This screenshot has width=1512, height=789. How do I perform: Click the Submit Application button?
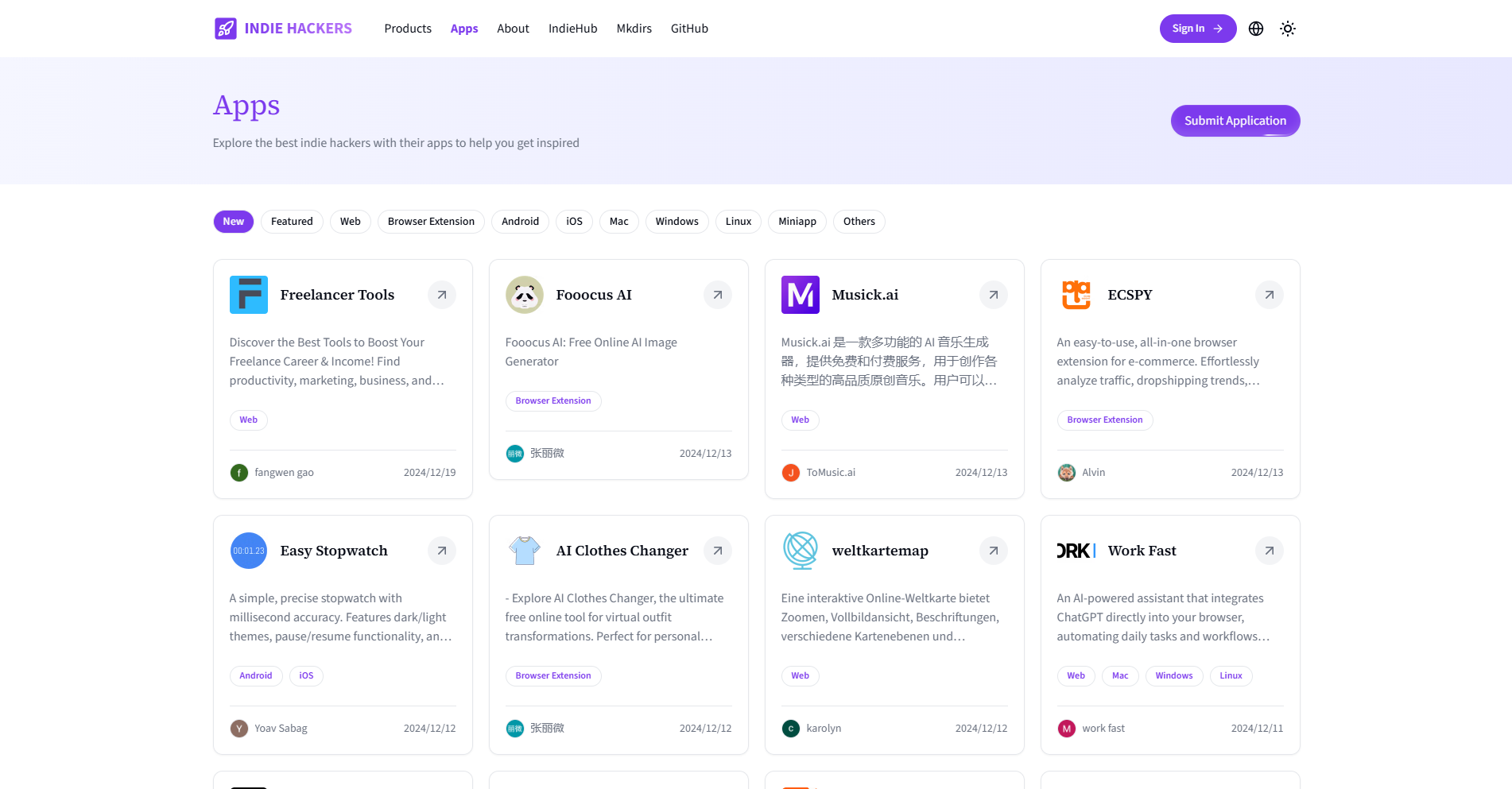1235,121
